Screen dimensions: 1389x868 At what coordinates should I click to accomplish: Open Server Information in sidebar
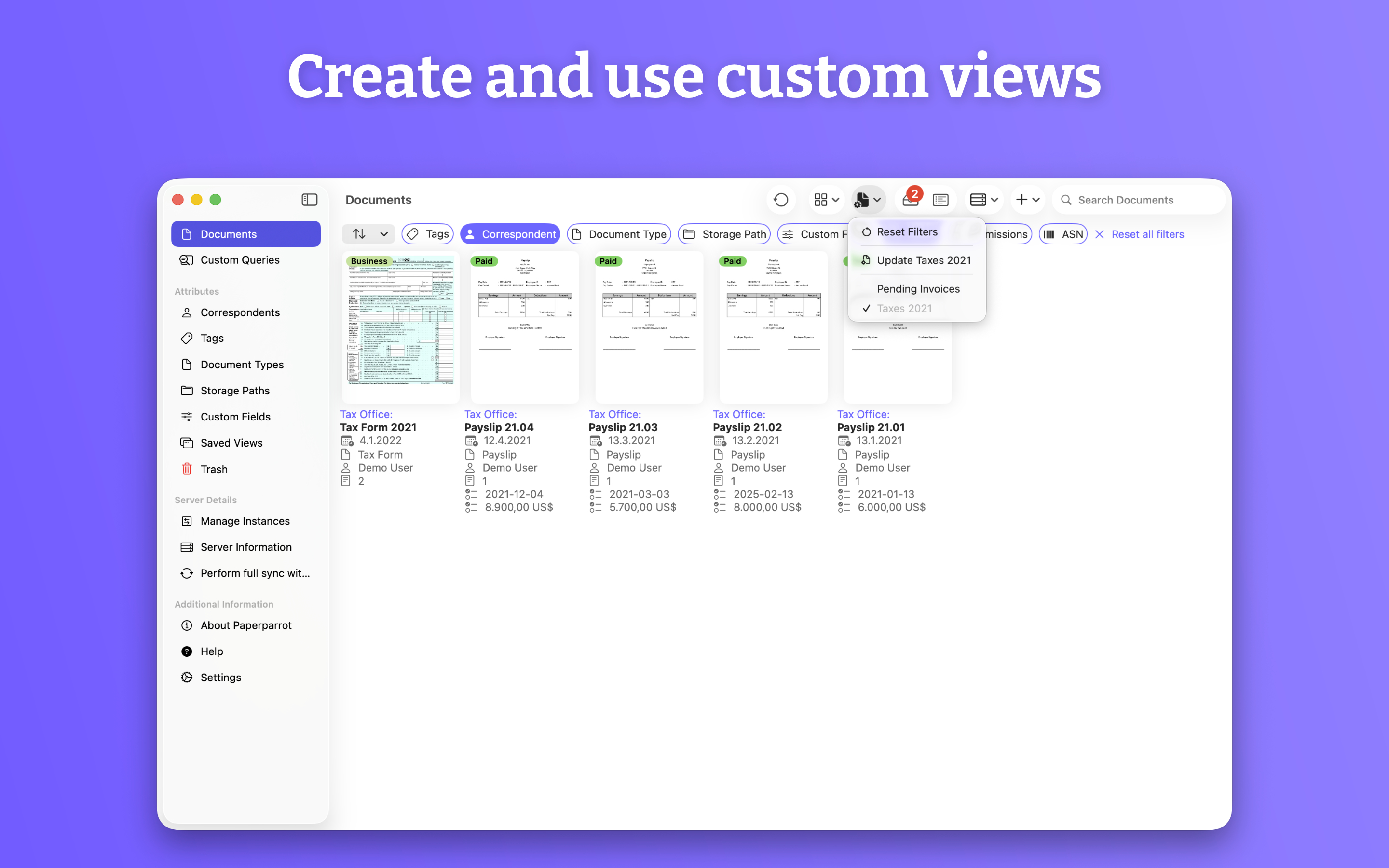tap(245, 547)
